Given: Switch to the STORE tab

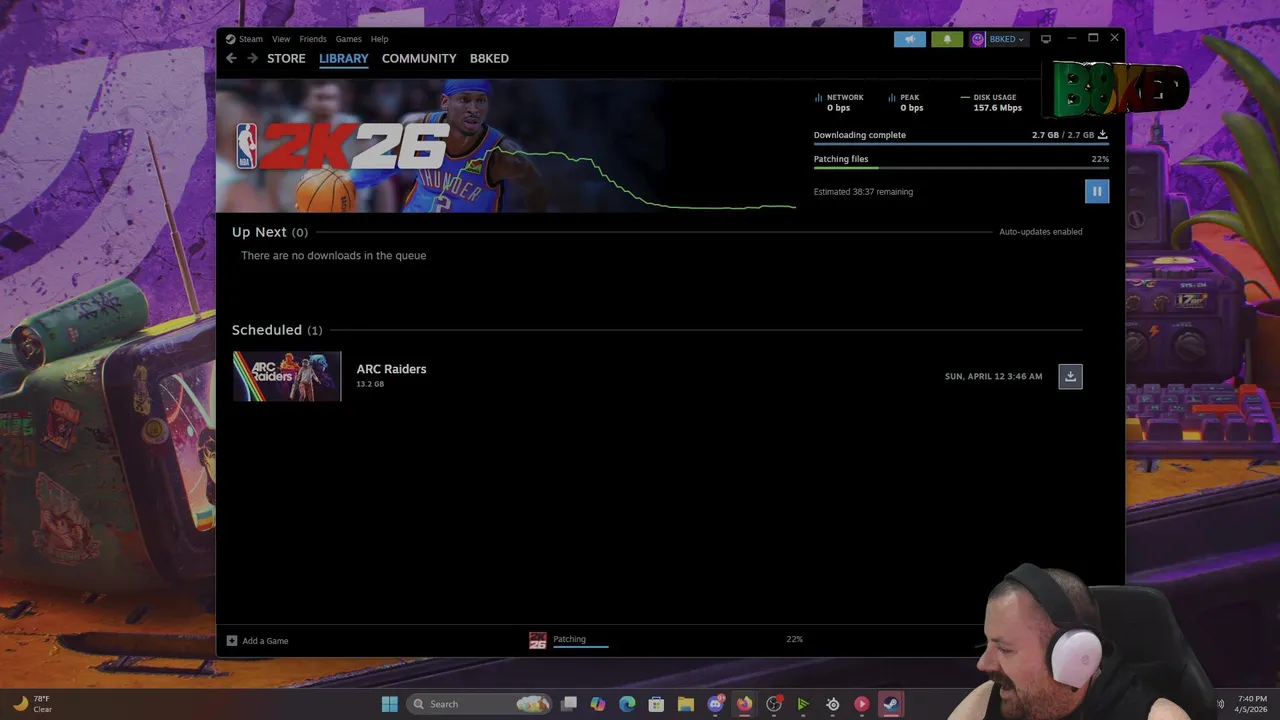Looking at the screenshot, I should (286, 58).
